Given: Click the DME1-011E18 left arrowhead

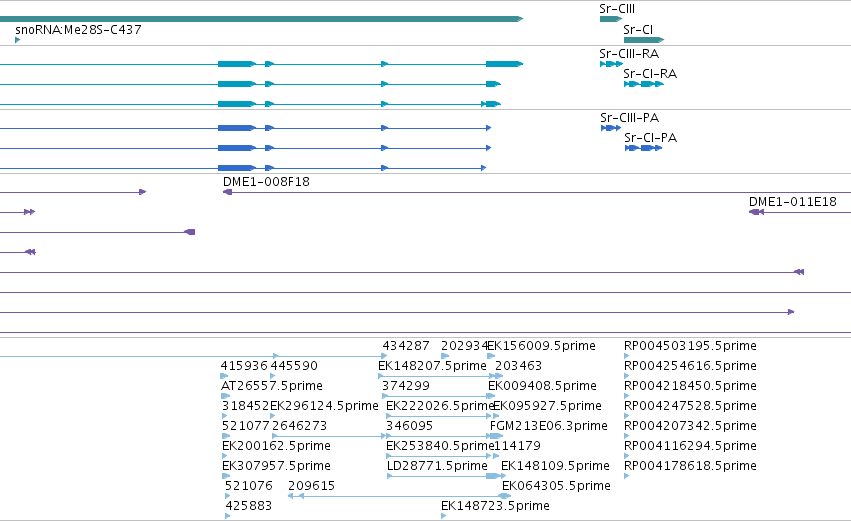Looking at the screenshot, I should tap(756, 212).
